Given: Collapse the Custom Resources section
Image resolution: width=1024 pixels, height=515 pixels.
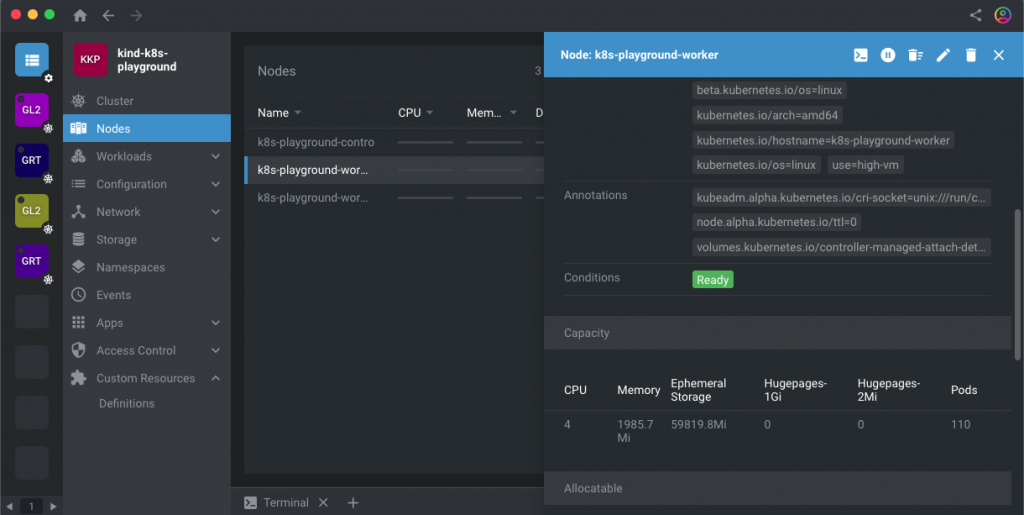Looking at the screenshot, I should (215, 378).
